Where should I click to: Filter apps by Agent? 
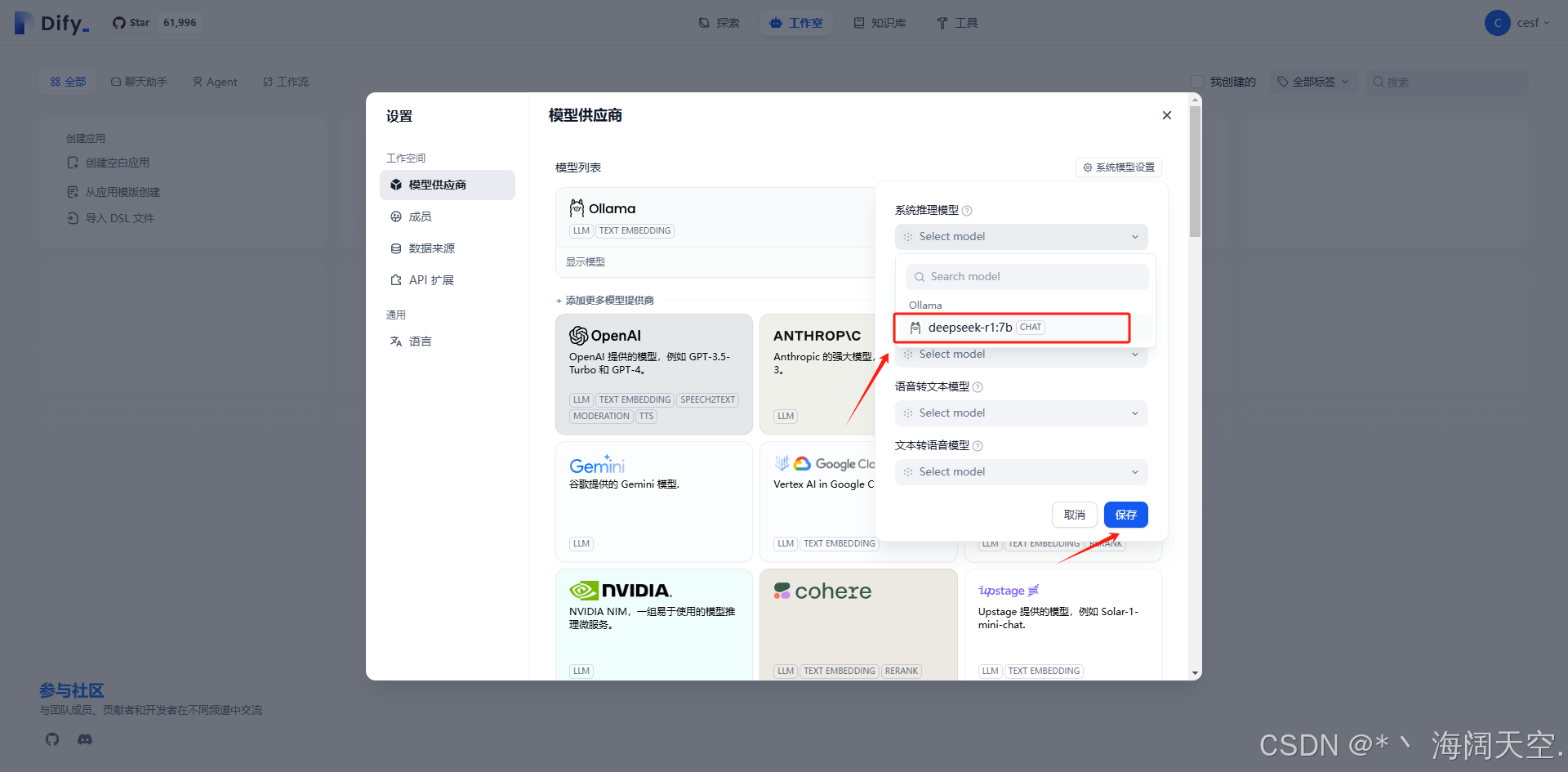216,82
